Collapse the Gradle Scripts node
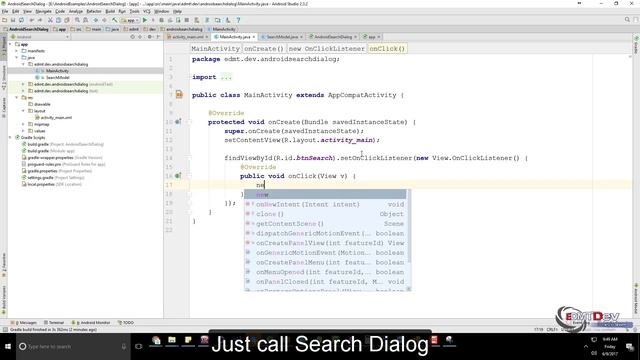The image size is (640, 360). click(x=10, y=138)
